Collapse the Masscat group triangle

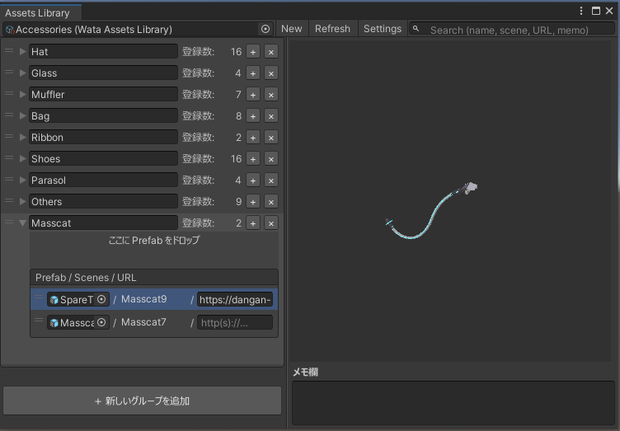tap(23, 223)
